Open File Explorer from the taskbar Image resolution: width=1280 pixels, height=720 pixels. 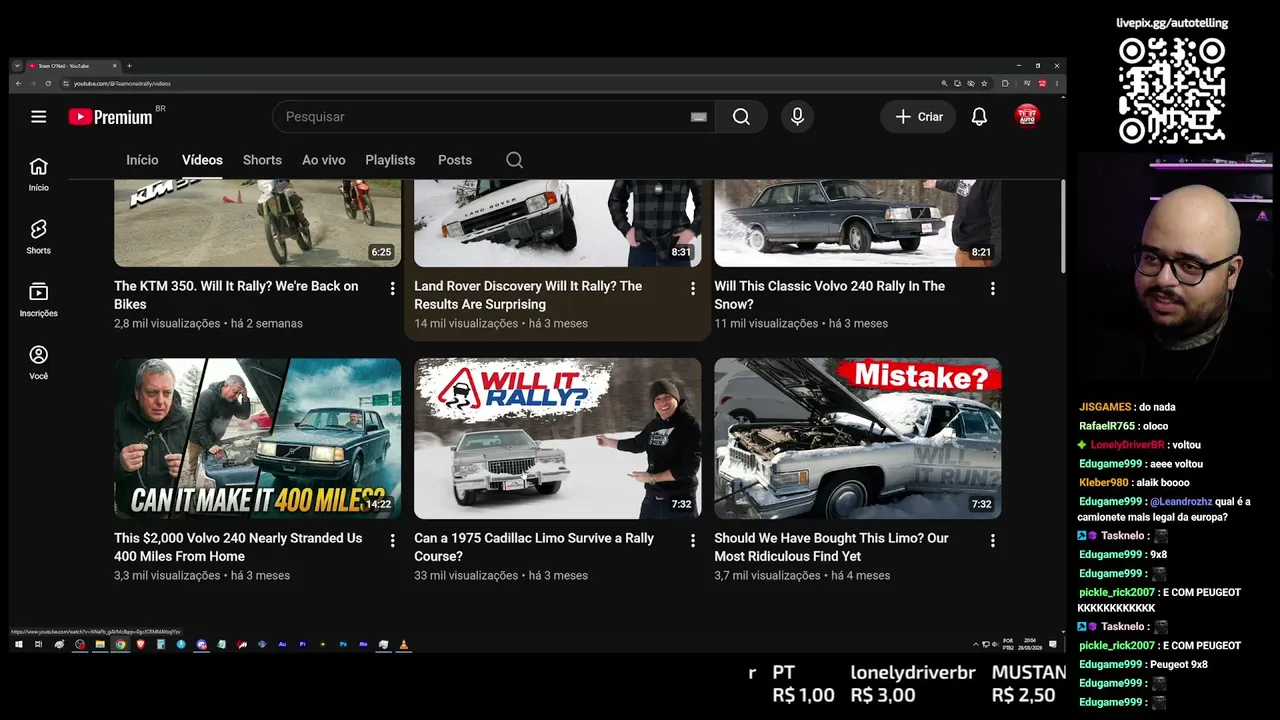(x=100, y=645)
